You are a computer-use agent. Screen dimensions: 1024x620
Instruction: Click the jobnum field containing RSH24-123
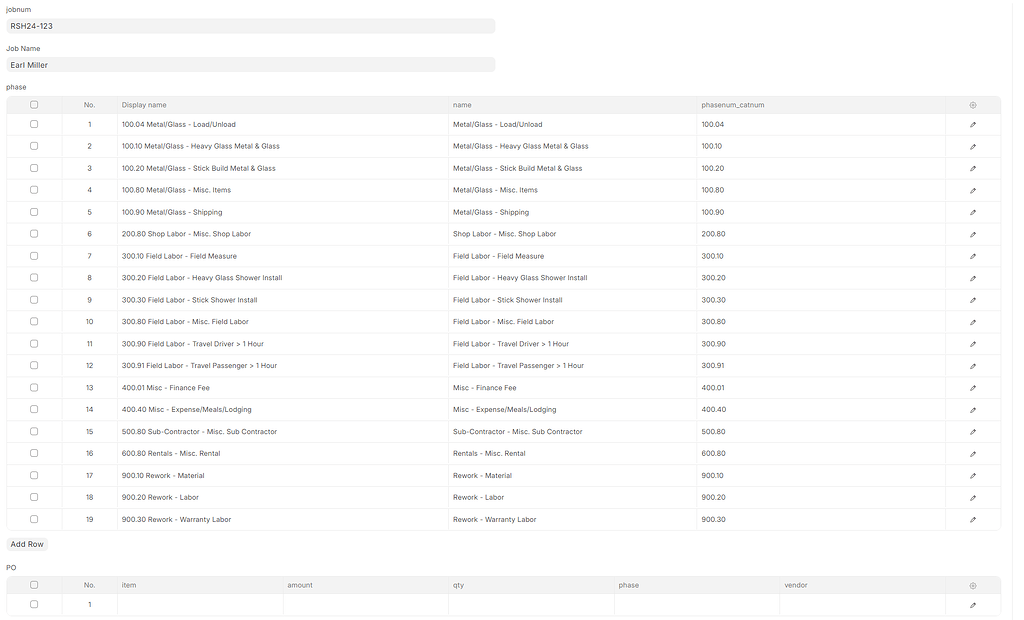[x=248, y=25]
